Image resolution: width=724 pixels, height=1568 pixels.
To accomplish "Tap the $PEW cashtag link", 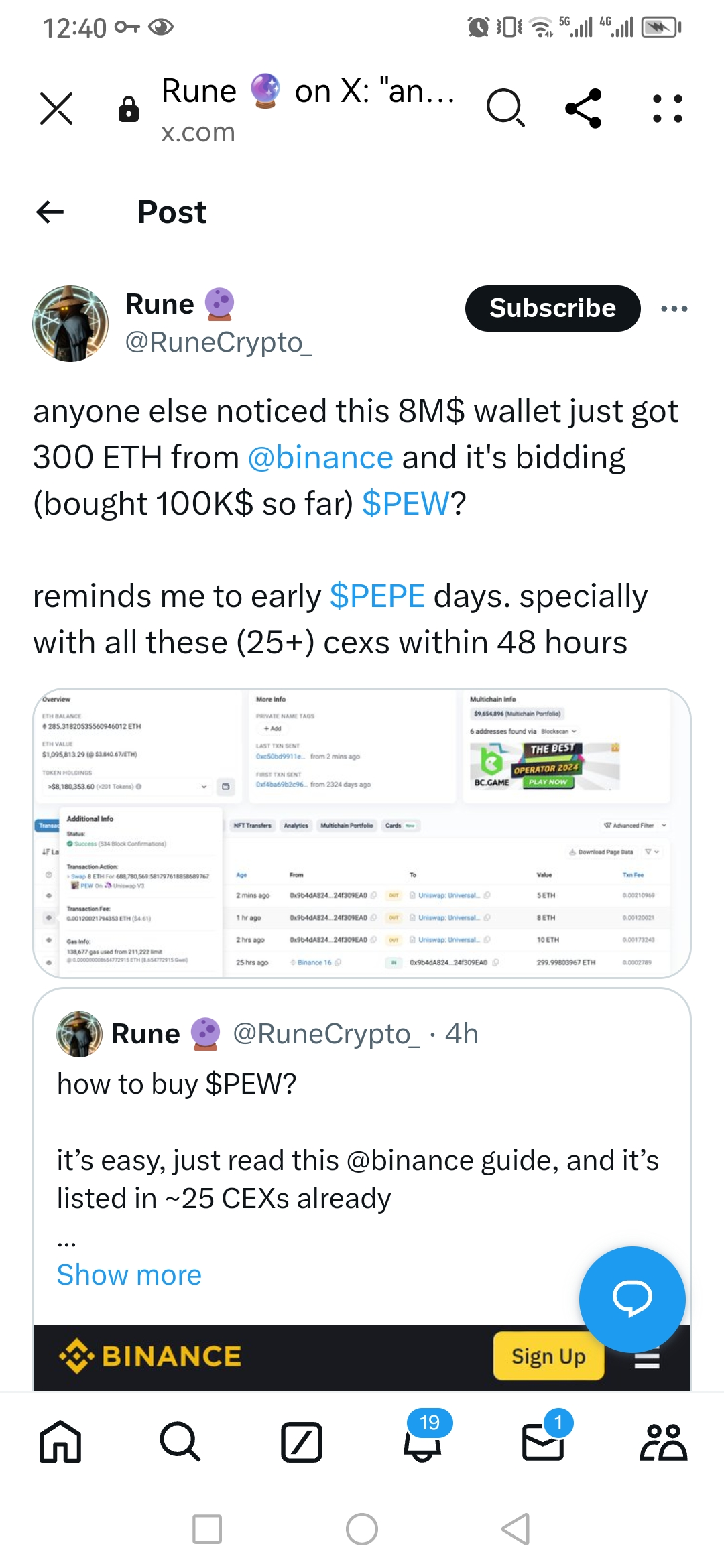I will point(406,504).
